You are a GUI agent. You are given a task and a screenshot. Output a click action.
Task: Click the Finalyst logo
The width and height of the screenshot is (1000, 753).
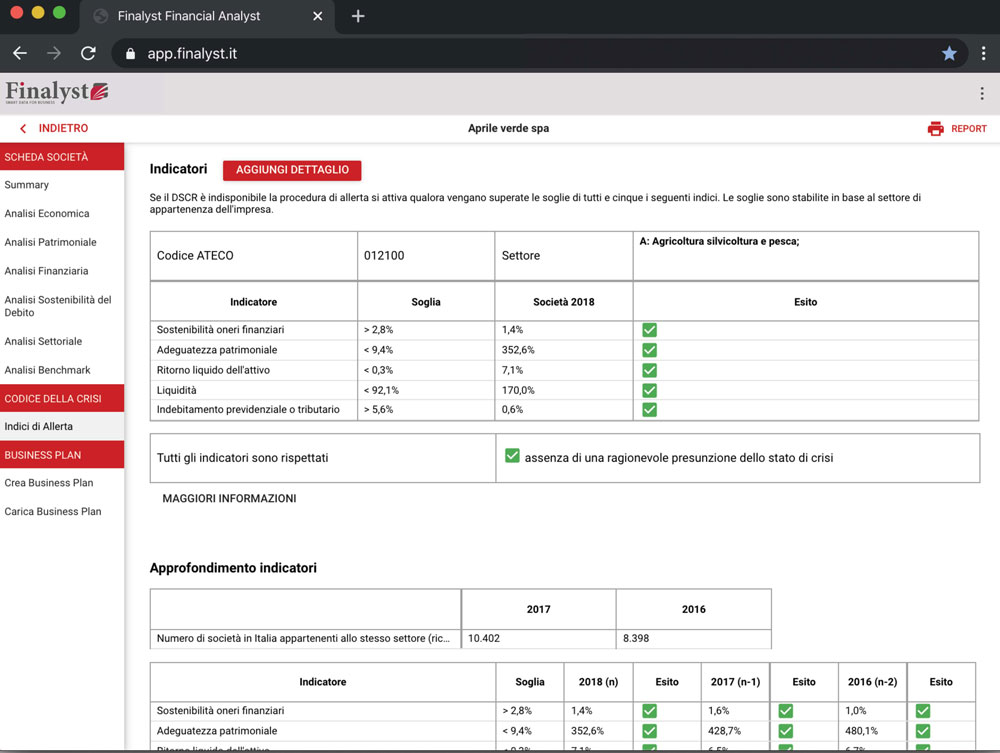coord(57,93)
